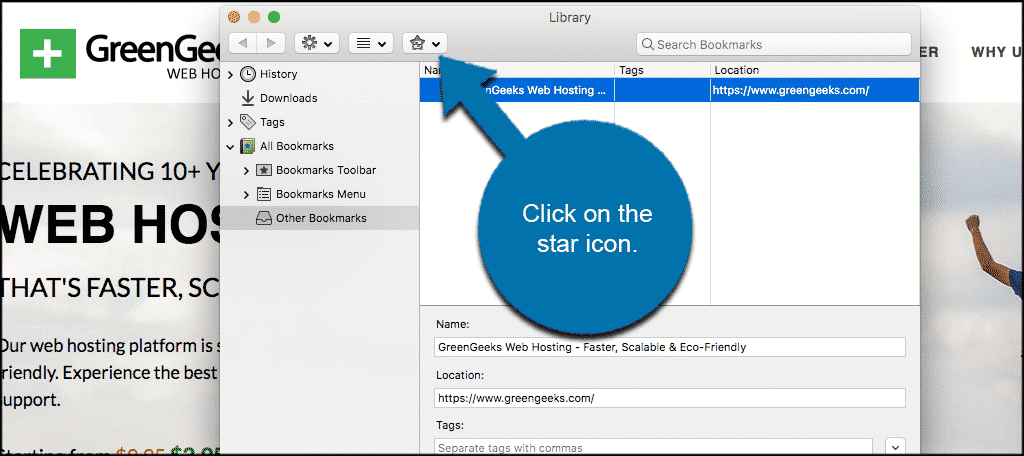This screenshot has height=456, width=1024.
Task: Open the star Import and Backup menu
Action: point(424,43)
